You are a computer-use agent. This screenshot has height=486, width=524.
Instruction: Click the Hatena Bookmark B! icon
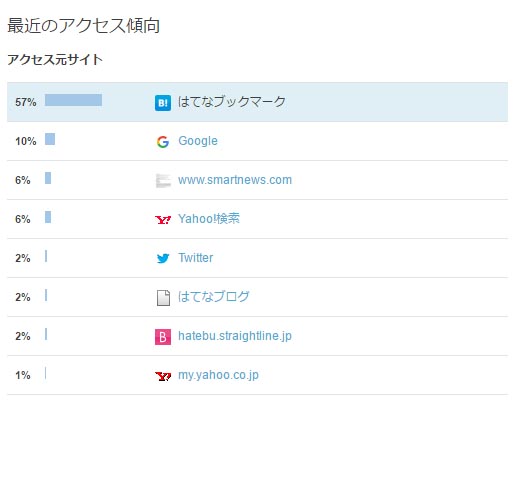(x=163, y=102)
